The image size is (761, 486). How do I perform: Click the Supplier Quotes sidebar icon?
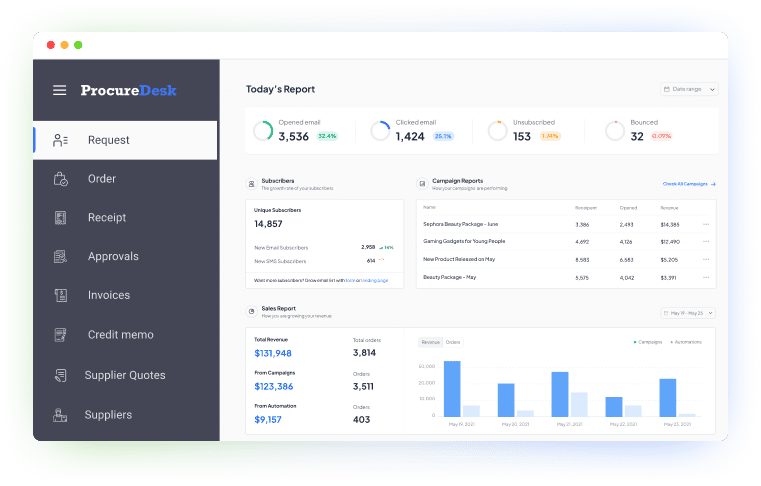[x=61, y=375]
